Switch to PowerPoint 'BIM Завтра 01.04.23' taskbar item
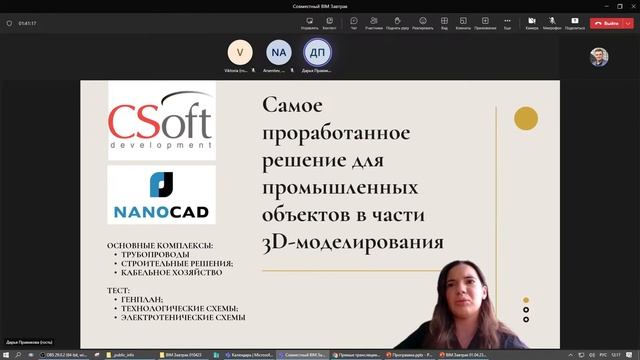The width and height of the screenshot is (640, 360). click(x=463, y=355)
